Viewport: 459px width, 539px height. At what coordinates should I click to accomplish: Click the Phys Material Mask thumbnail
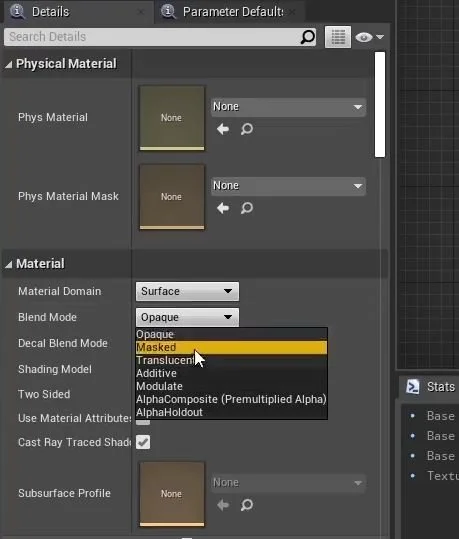172,197
